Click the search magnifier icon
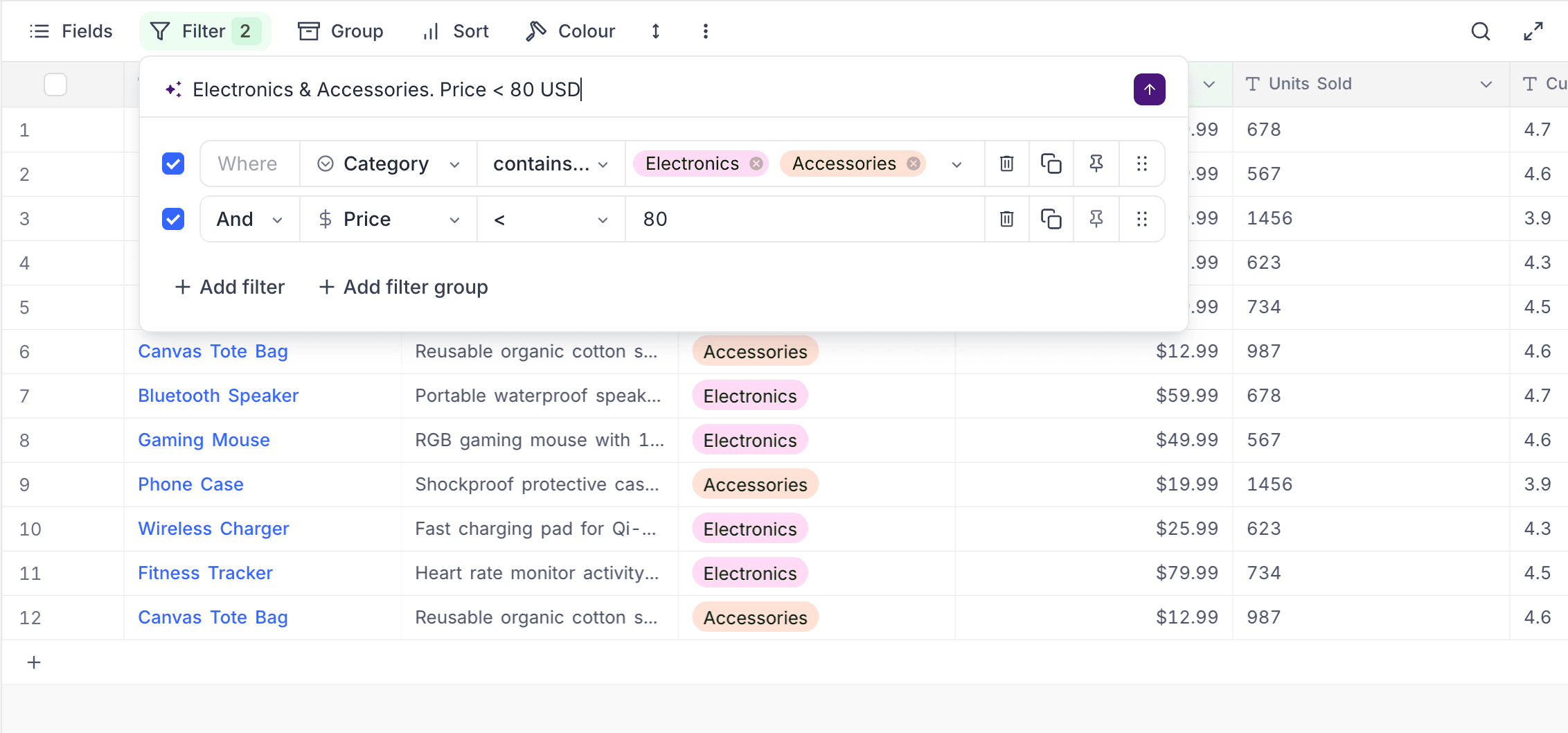The width and height of the screenshot is (1568, 733). point(1480,31)
